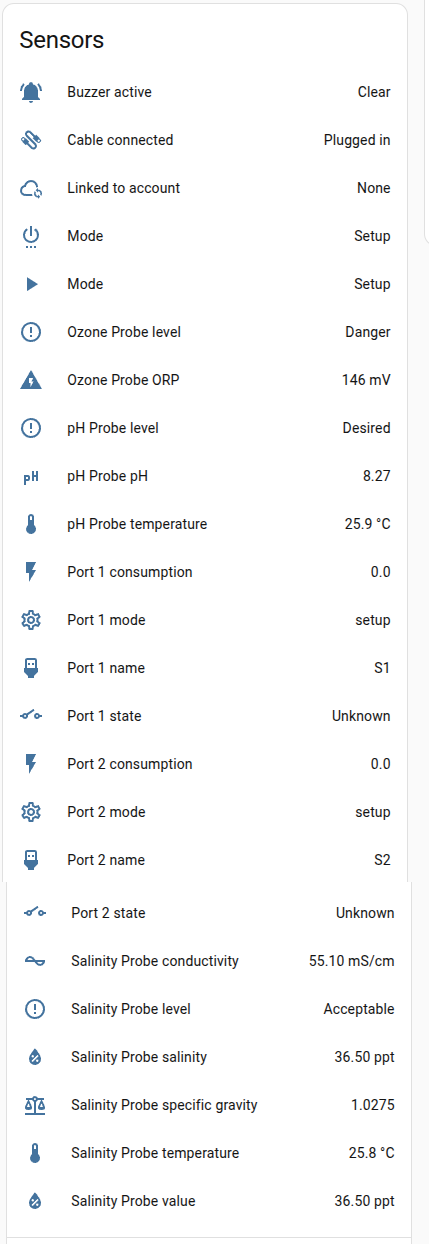Click the lightning bolt icon for Port 1 consumption
The image size is (429, 1245).
31,572
